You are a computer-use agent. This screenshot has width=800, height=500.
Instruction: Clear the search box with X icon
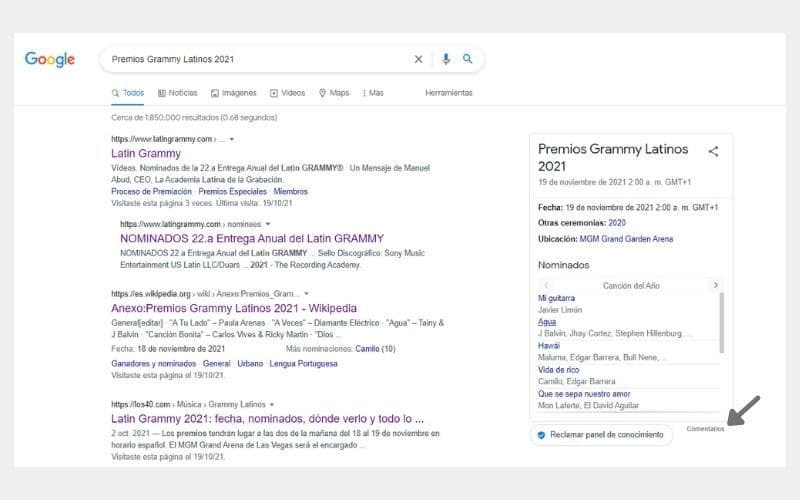click(418, 59)
